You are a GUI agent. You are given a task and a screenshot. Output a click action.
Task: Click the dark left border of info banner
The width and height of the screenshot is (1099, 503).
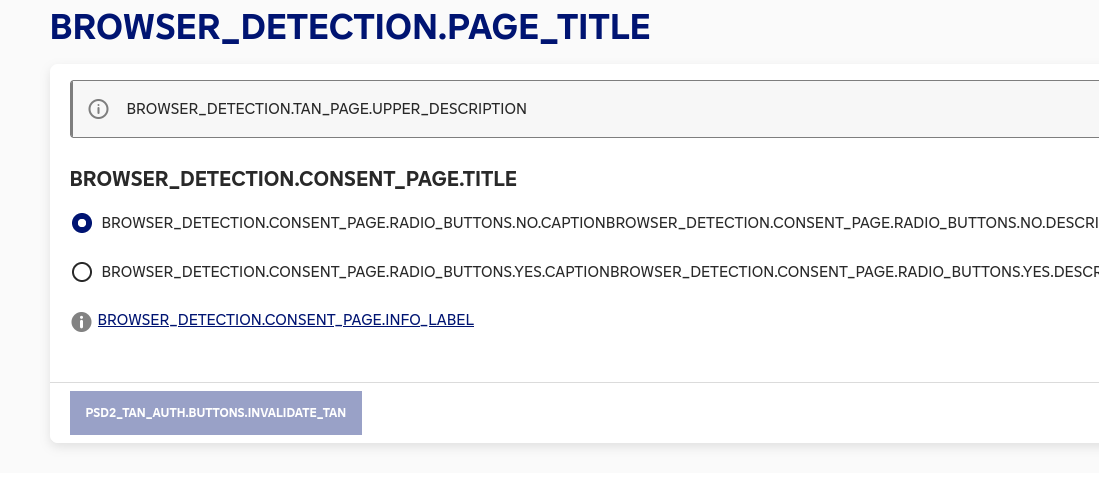coord(71,109)
